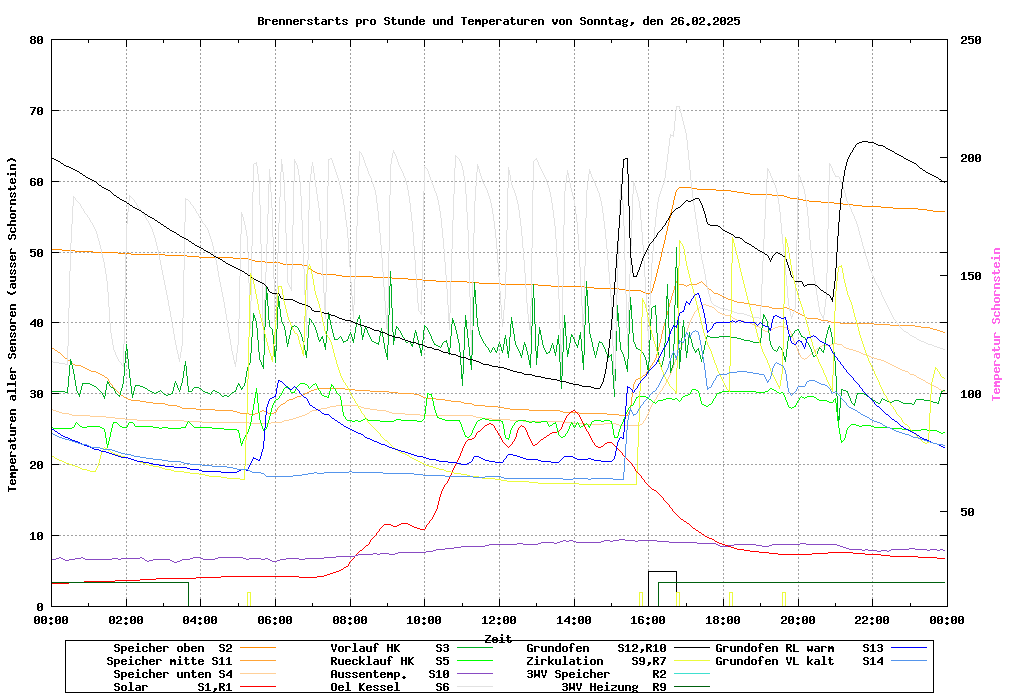Click the 22:00 tick on the time axis
This screenshot has height=700, width=1024.
(872, 620)
